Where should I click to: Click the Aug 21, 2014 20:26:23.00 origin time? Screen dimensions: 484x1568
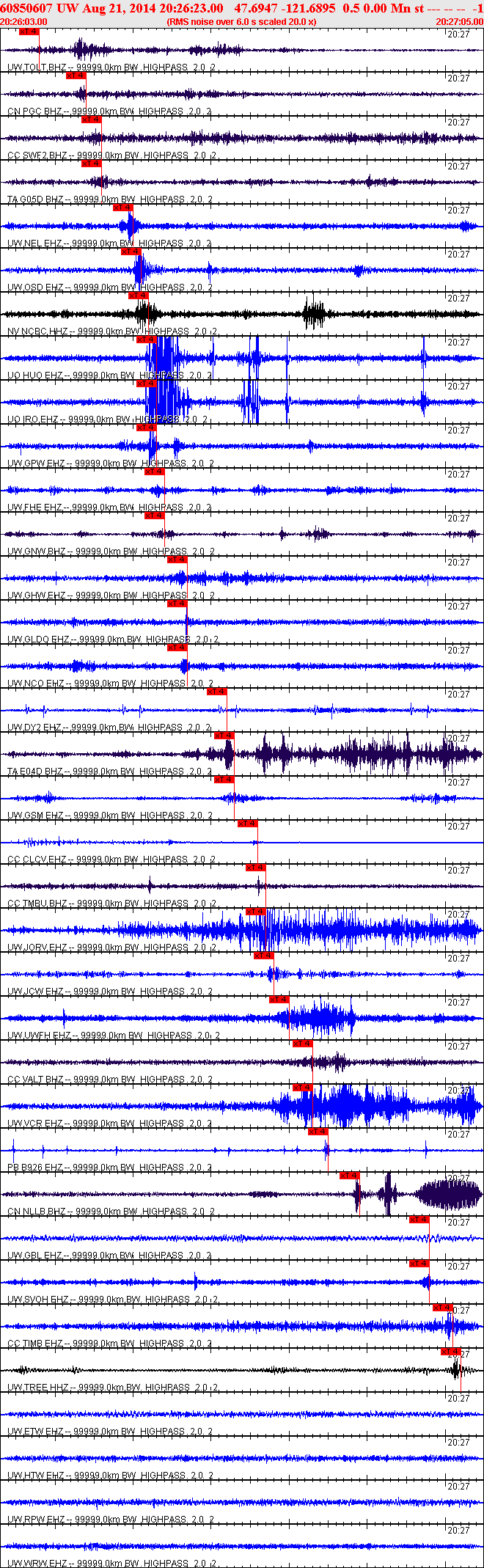tap(153, 7)
